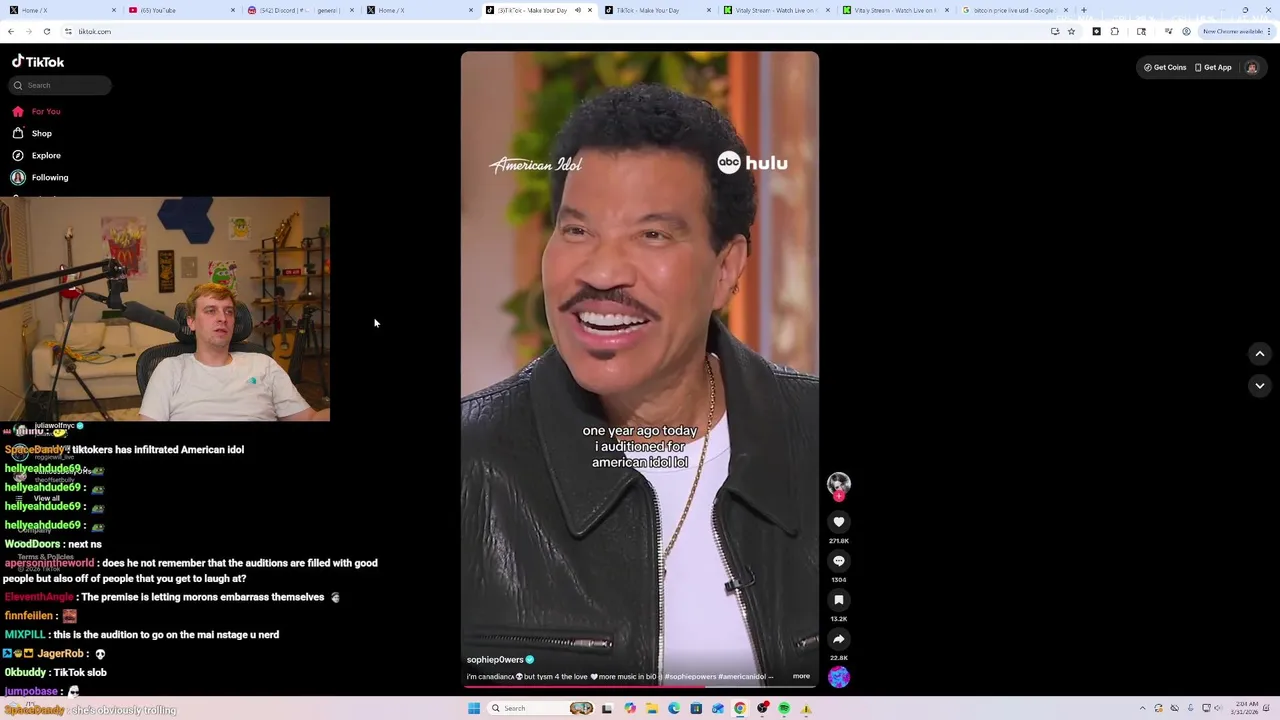Click the Lionel Richie video frame
This screenshot has height=720, width=1280.
click(640, 370)
